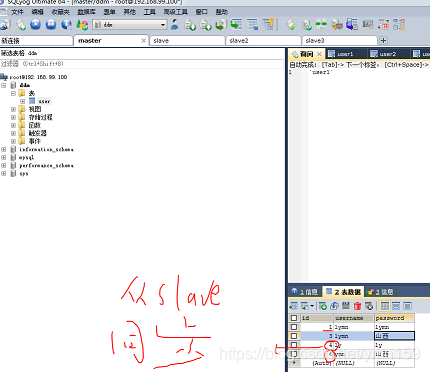Check the row with id 3 checkbox
The image size is (430, 372).
coord(294,336)
